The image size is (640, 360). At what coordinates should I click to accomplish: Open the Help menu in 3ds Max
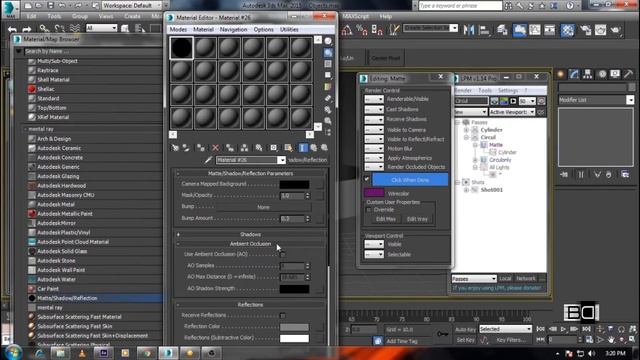[x=385, y=16]
